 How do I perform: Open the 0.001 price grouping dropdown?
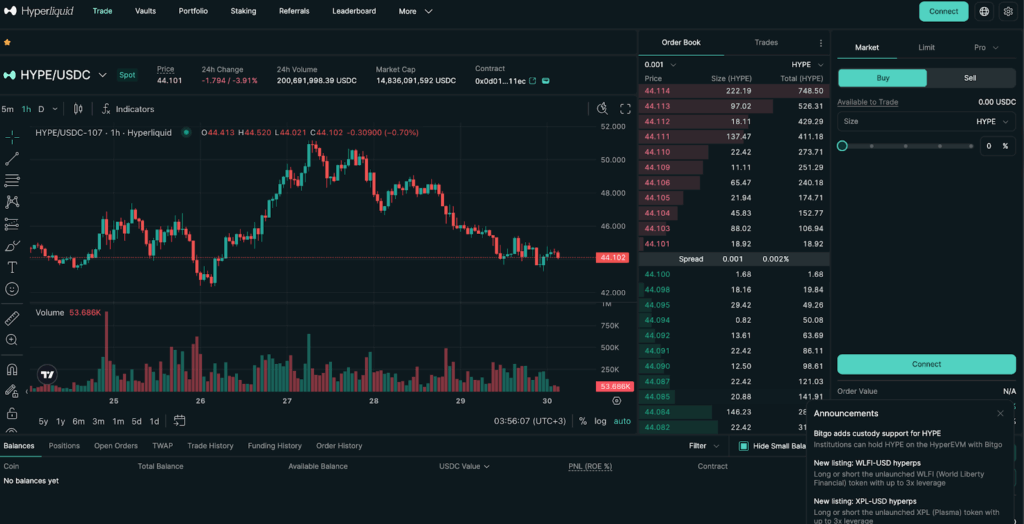click(x=660, y=65)
